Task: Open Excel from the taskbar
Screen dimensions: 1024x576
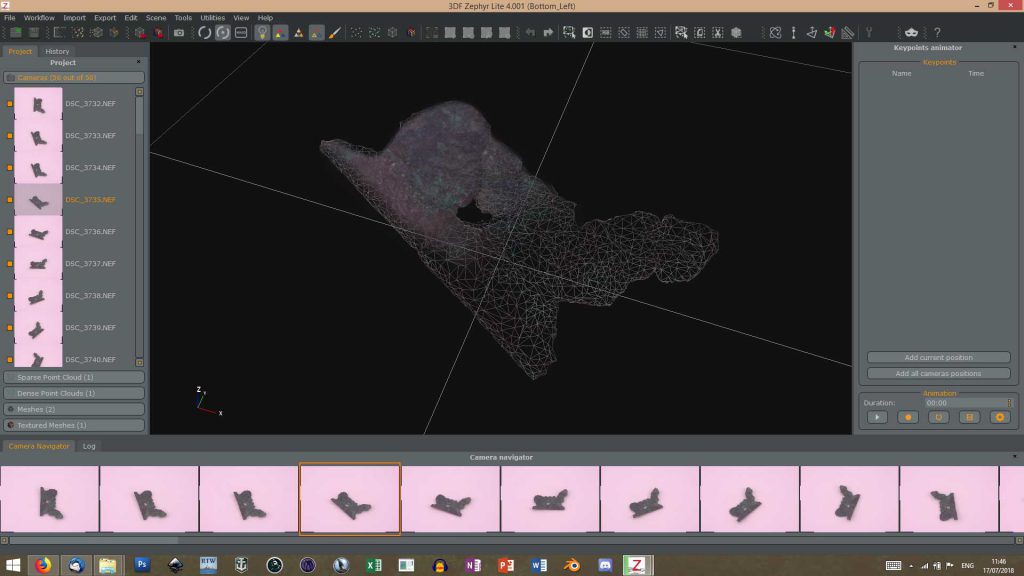Action: coord(374,565)
